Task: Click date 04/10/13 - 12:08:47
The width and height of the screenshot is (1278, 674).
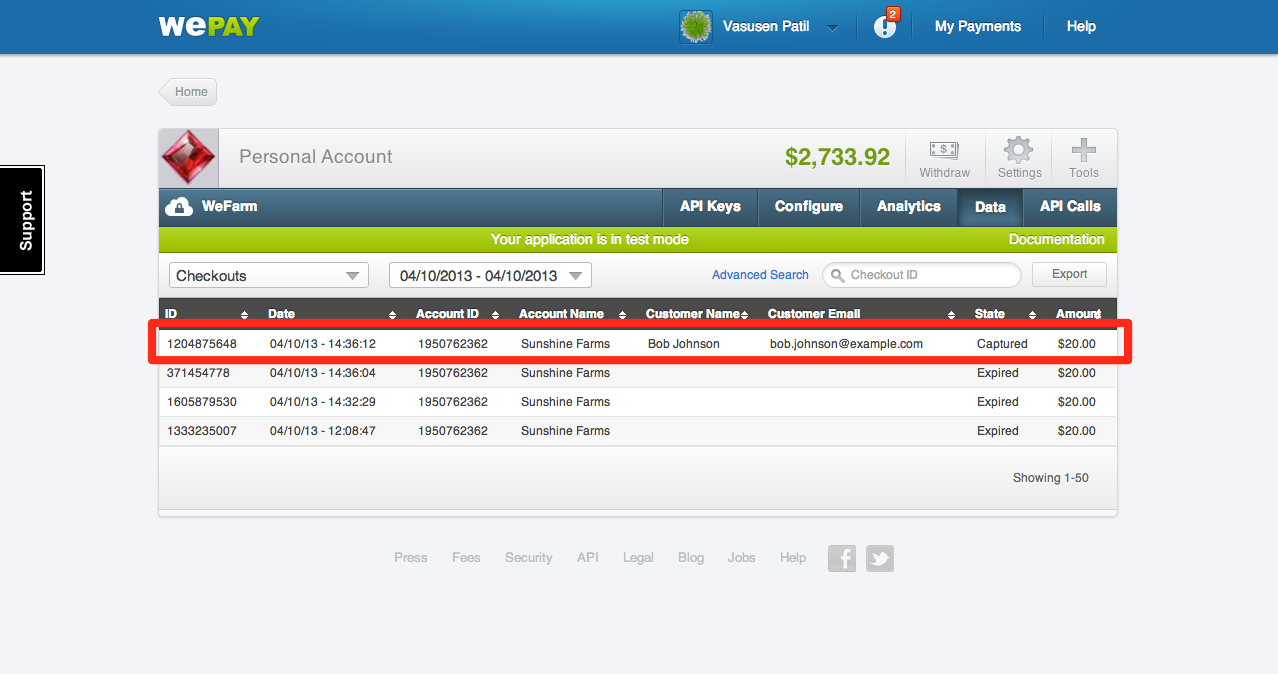Action: 323,431
